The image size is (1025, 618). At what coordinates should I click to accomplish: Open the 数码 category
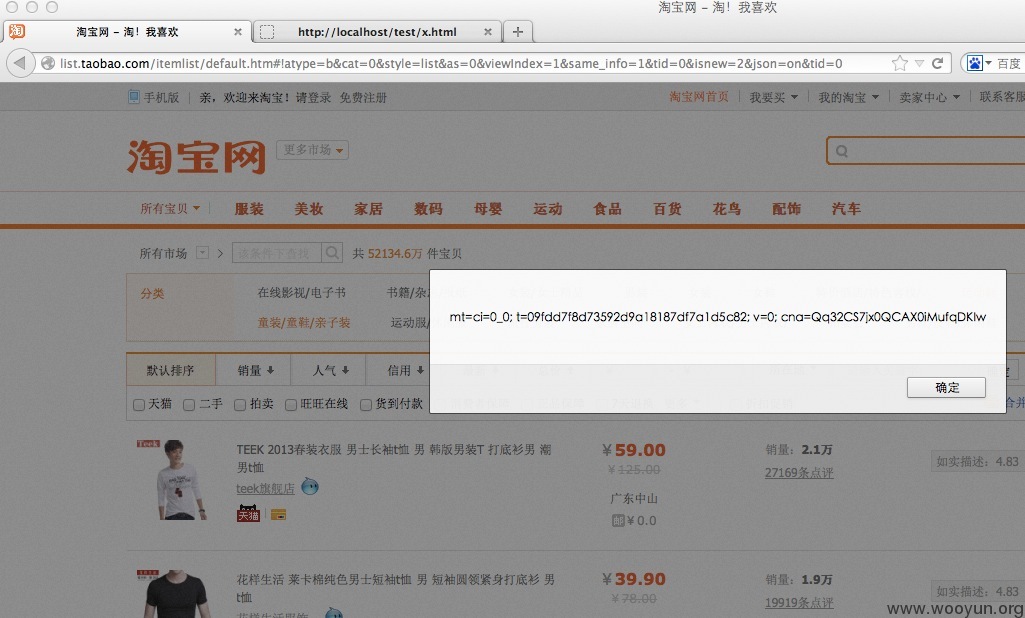tap(428, 209)
